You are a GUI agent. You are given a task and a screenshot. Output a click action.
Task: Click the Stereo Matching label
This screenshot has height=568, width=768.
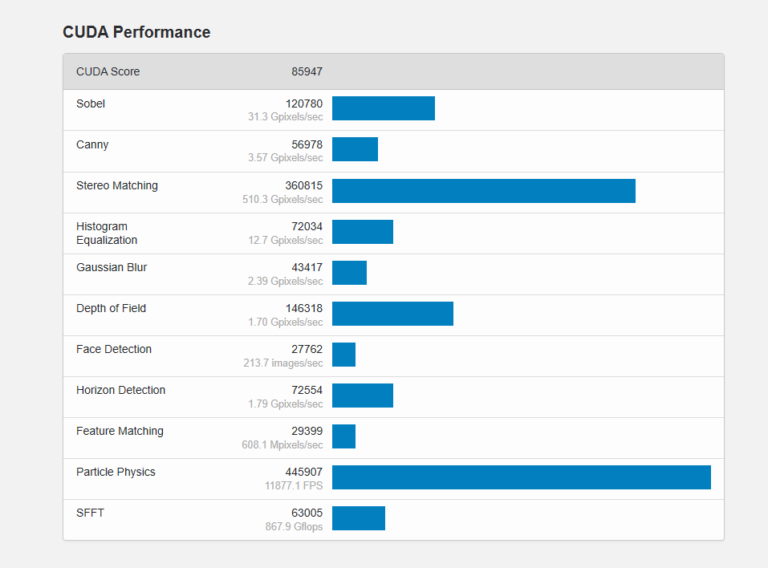coord(117,186)
